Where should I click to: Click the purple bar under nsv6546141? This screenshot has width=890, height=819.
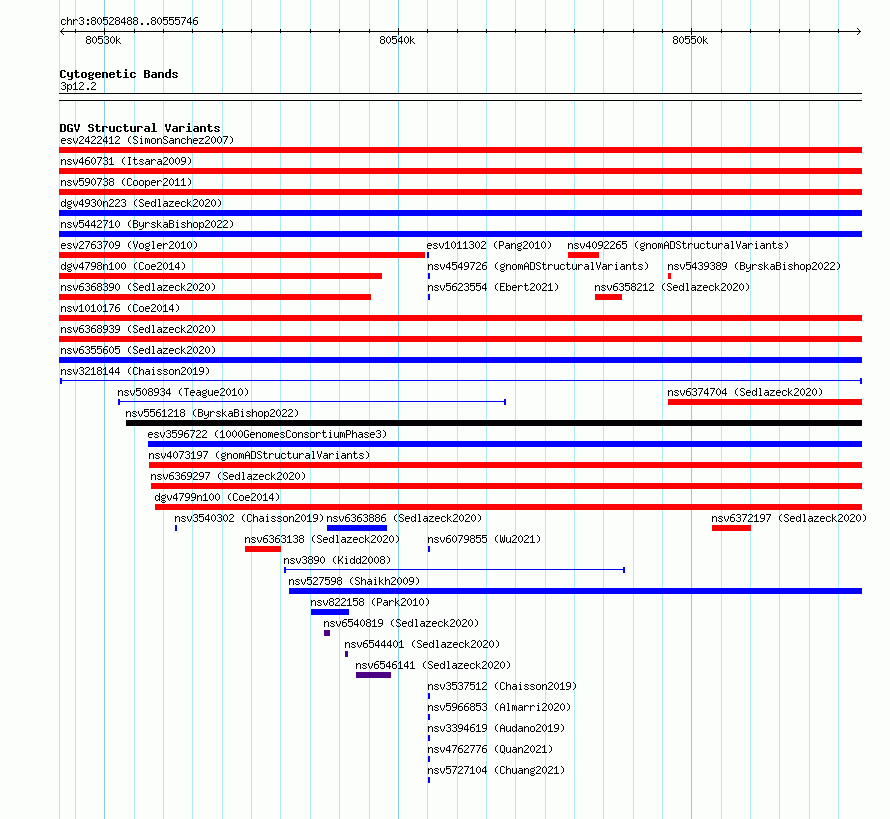[x=373, y=675]
